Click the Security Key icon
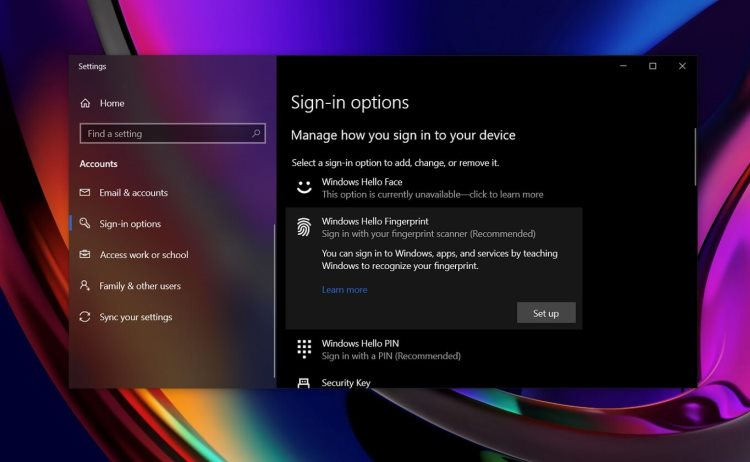Screen dimensions: 750x462 [x=304, y=383]
